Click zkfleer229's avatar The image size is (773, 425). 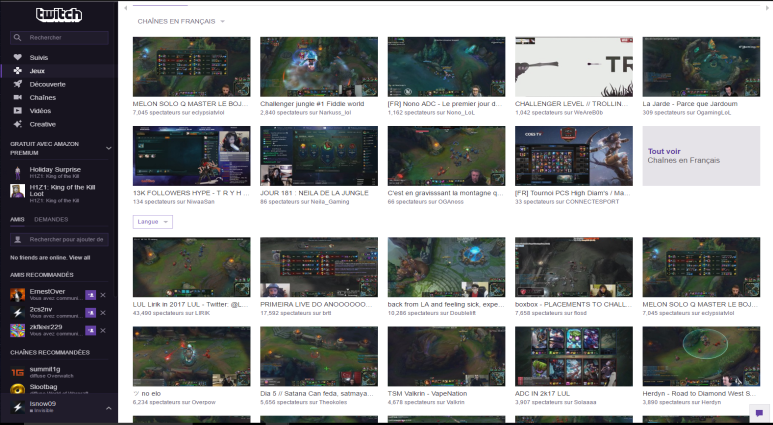pyautogui.click(x=18, y=330)
